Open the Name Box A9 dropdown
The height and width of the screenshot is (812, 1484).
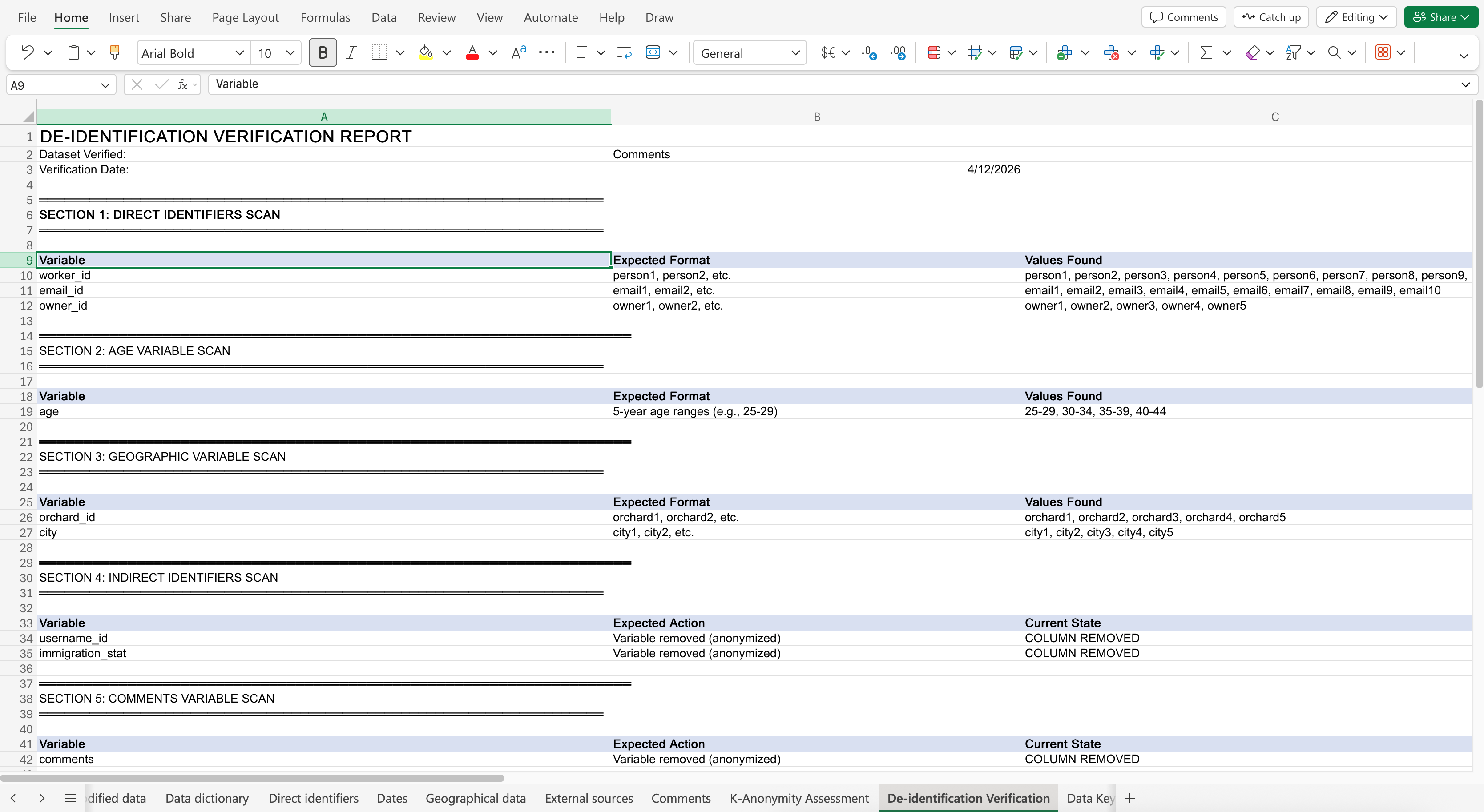[105, 85]
